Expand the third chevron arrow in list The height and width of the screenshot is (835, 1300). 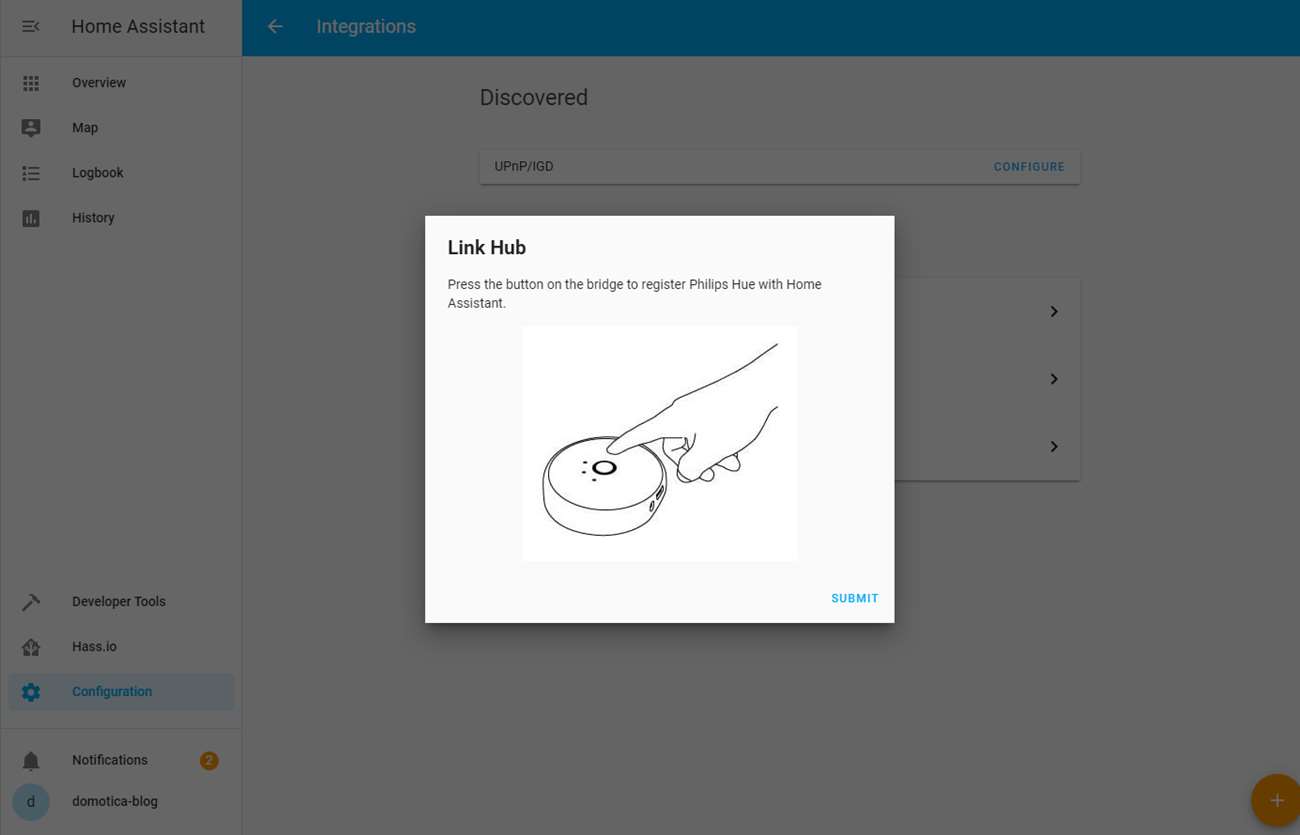[x=1054, y=447]
